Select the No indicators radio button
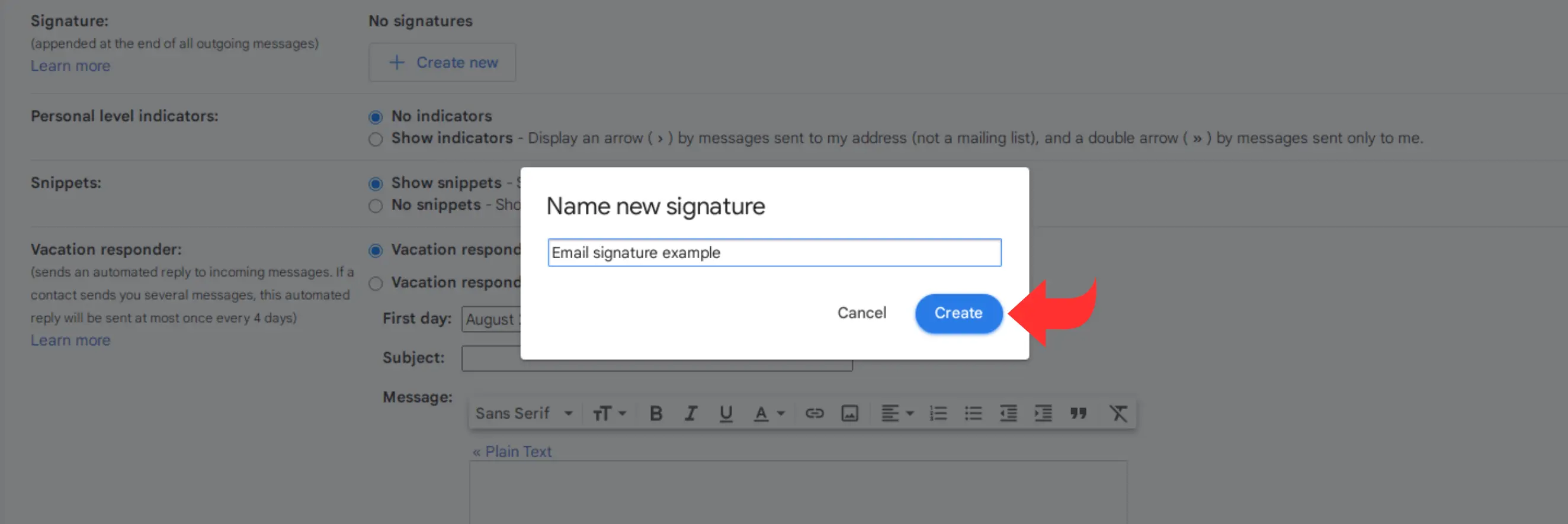1568x524 pixels. click(x=376, y=117)
